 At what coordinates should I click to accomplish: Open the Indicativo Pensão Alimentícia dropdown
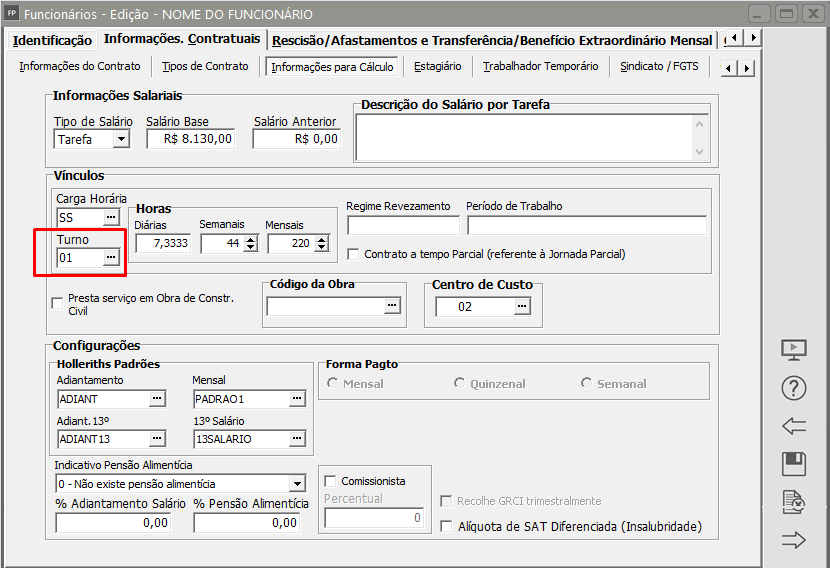tap(296, 484)
